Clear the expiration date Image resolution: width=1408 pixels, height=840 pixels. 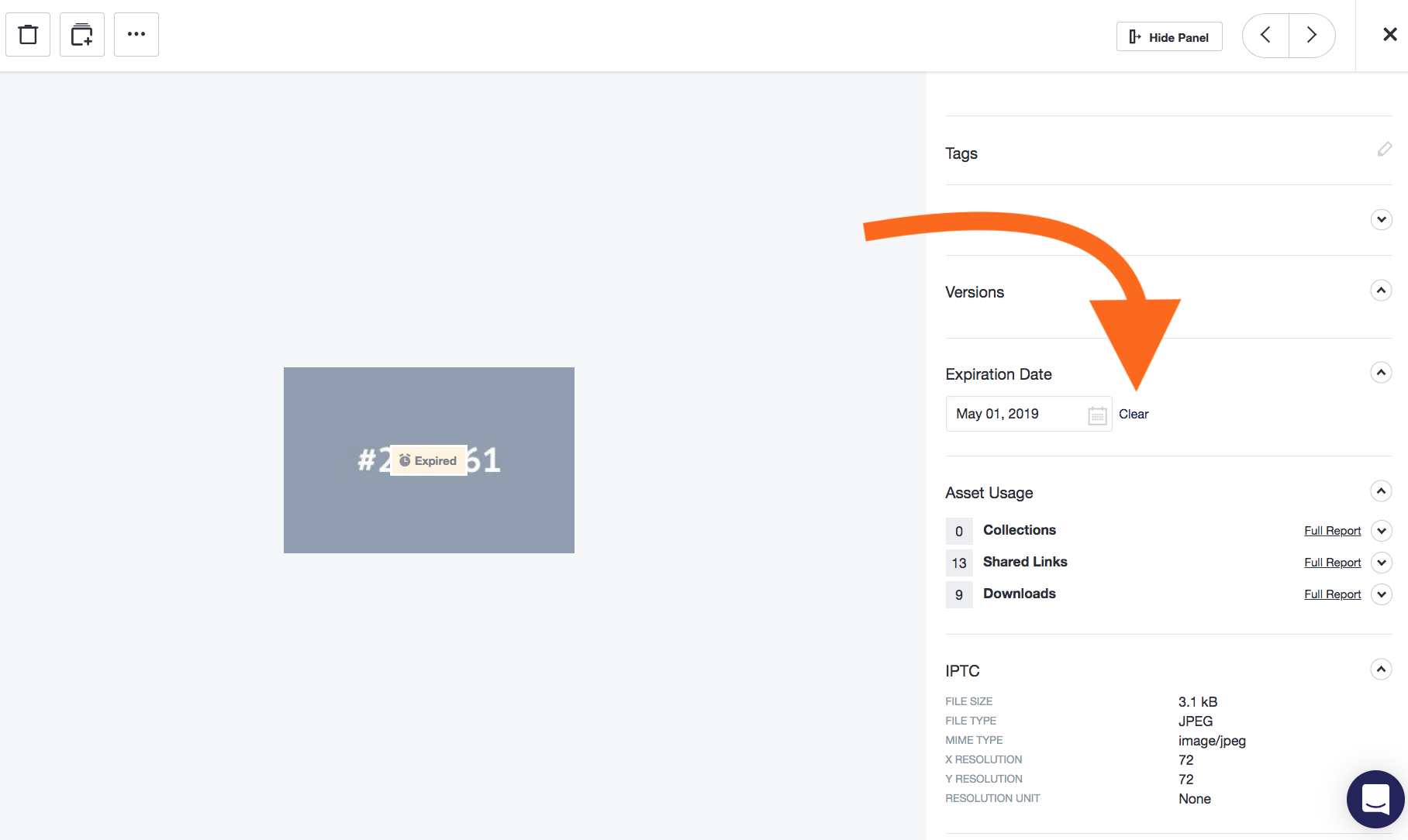point(1134,414)
